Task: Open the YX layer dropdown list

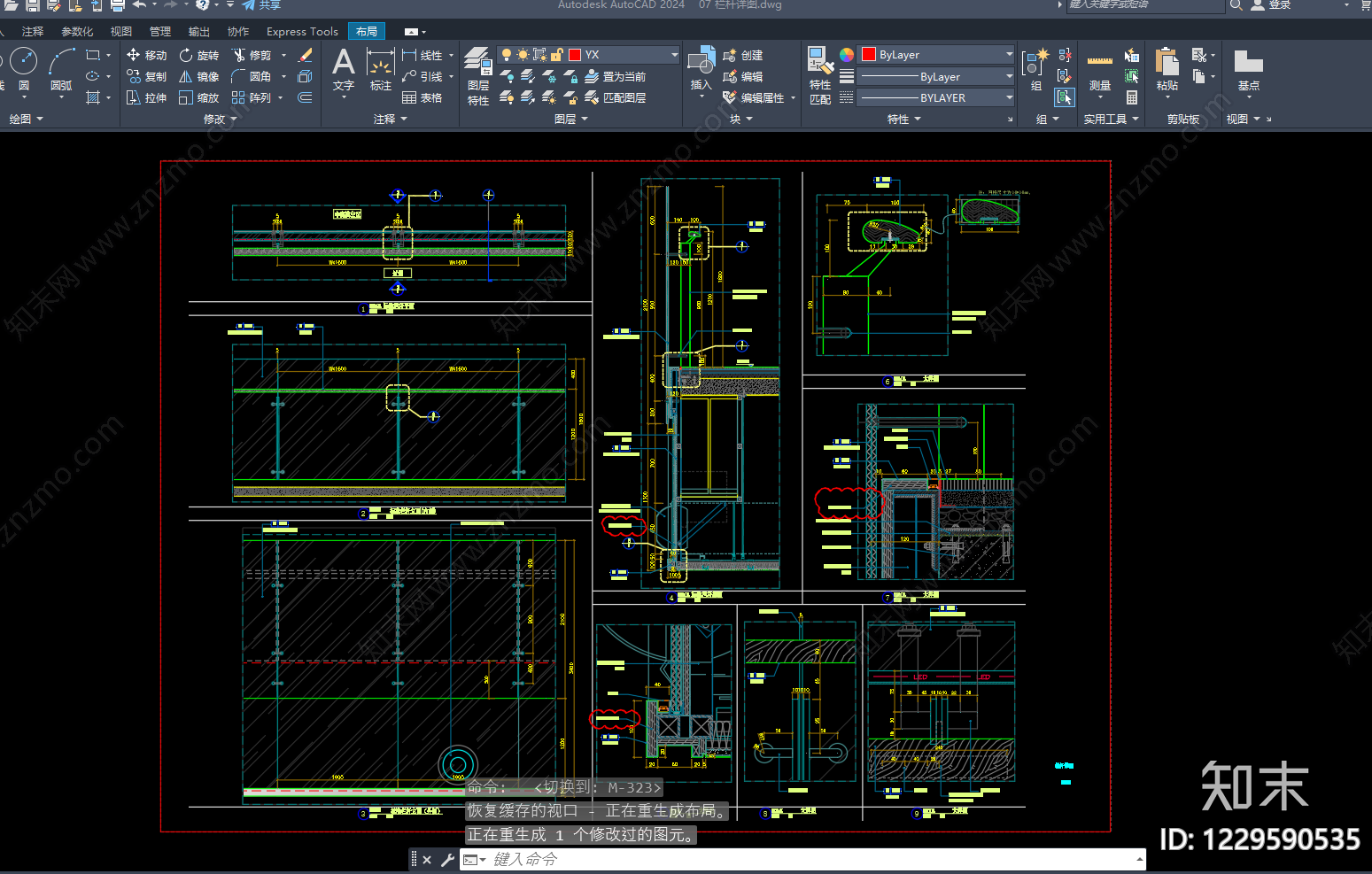Action: (x=674, y=55)
